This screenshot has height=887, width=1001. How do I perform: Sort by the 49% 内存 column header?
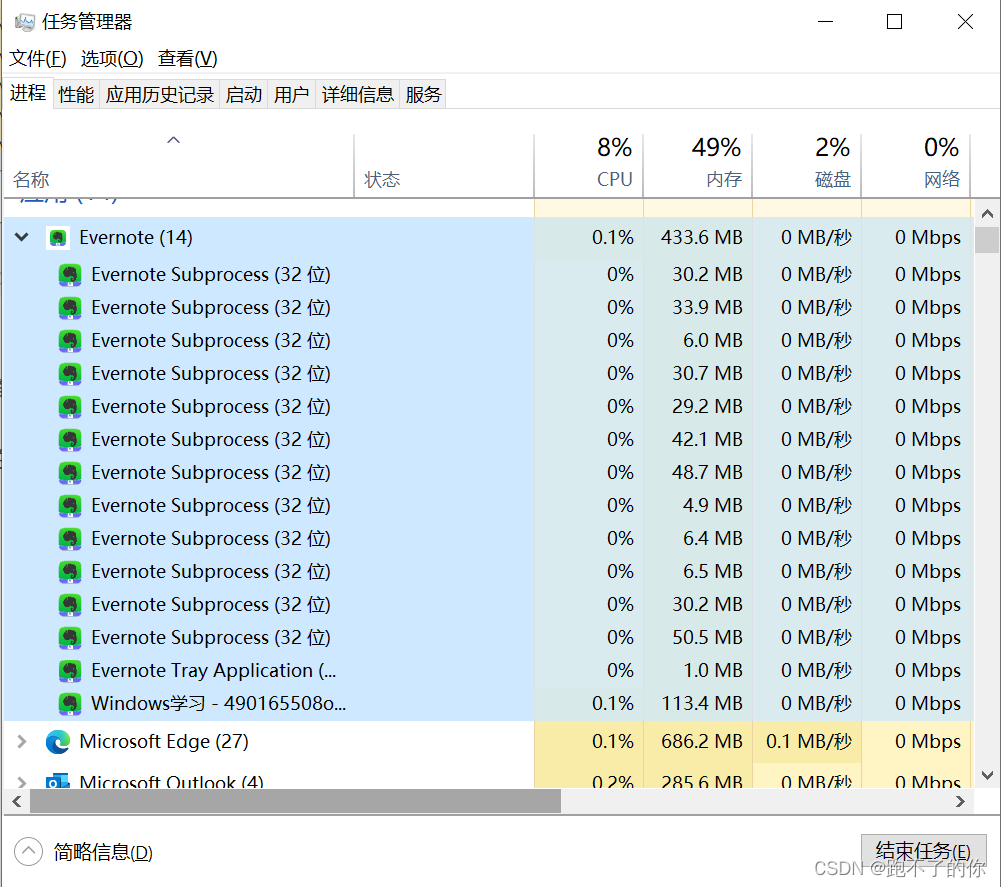click(698, 165)
